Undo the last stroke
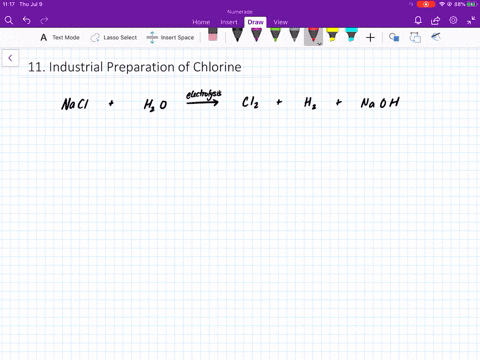This screenshot has height=360, width=480. click(x=27, y=21)
